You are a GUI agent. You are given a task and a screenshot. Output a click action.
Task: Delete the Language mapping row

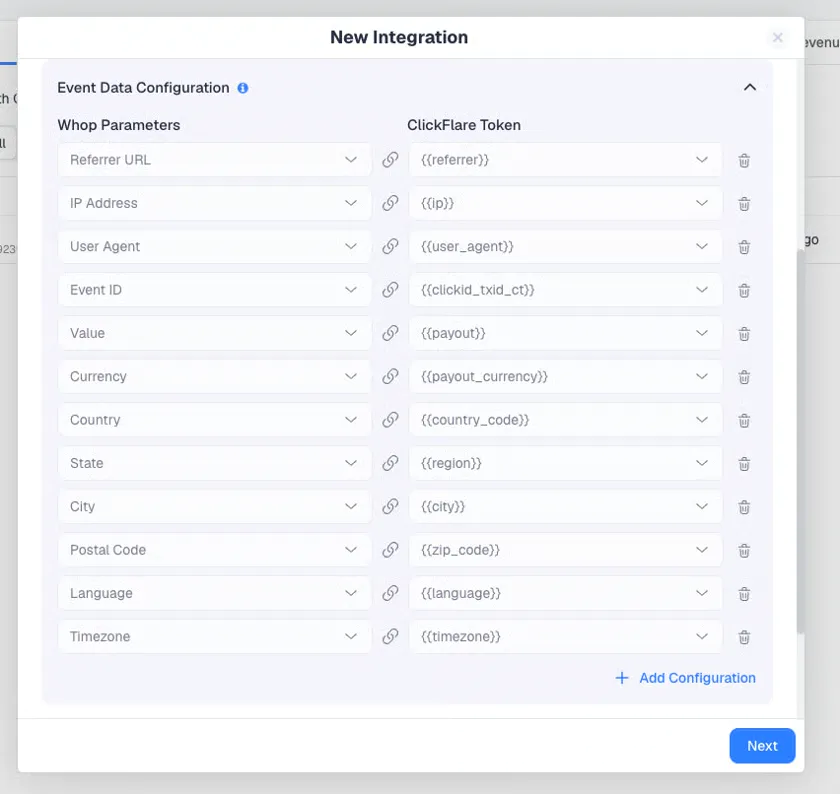pos(744,594)
